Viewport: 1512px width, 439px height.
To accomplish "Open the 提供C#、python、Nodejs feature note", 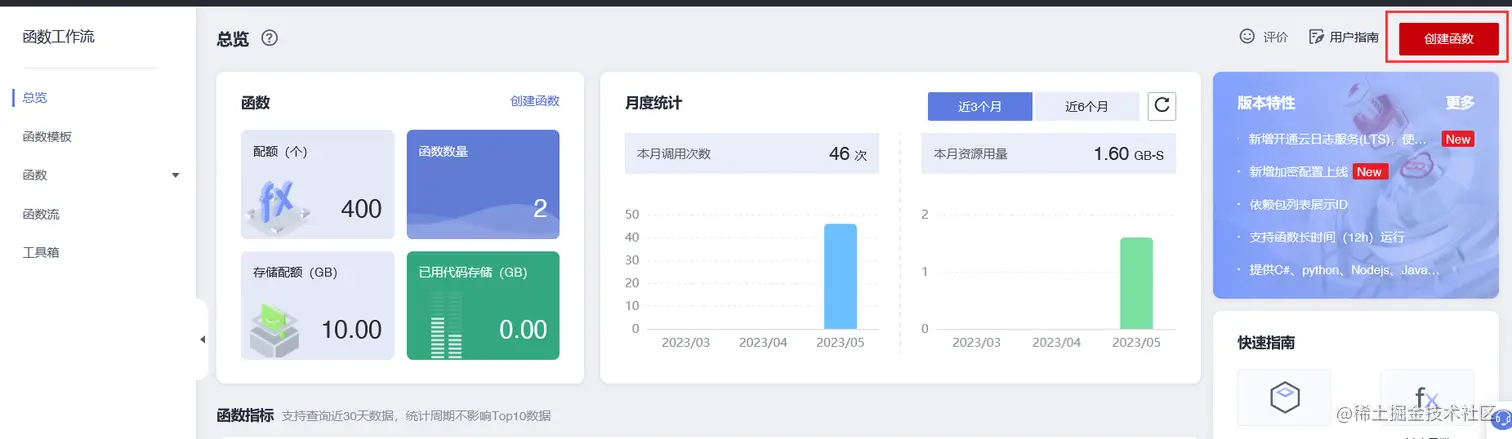I will pos(1344,270).
